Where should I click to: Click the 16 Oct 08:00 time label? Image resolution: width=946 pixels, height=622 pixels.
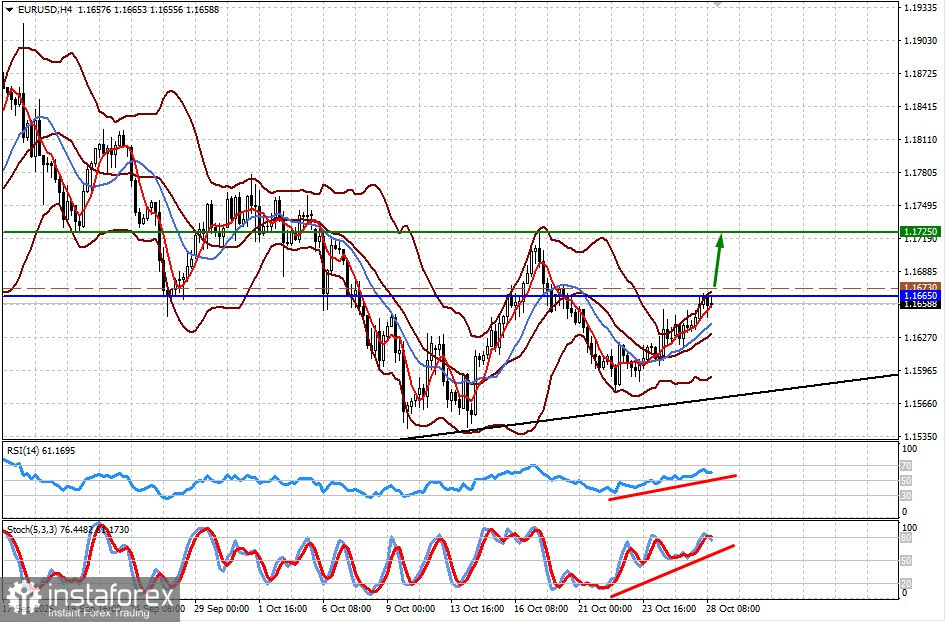[541, 609]
